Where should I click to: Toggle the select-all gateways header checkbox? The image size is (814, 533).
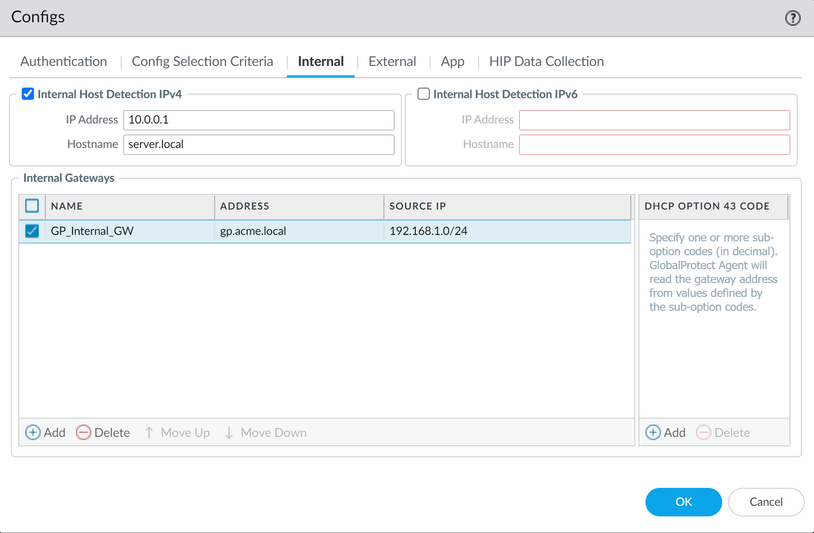pos(32,206)
